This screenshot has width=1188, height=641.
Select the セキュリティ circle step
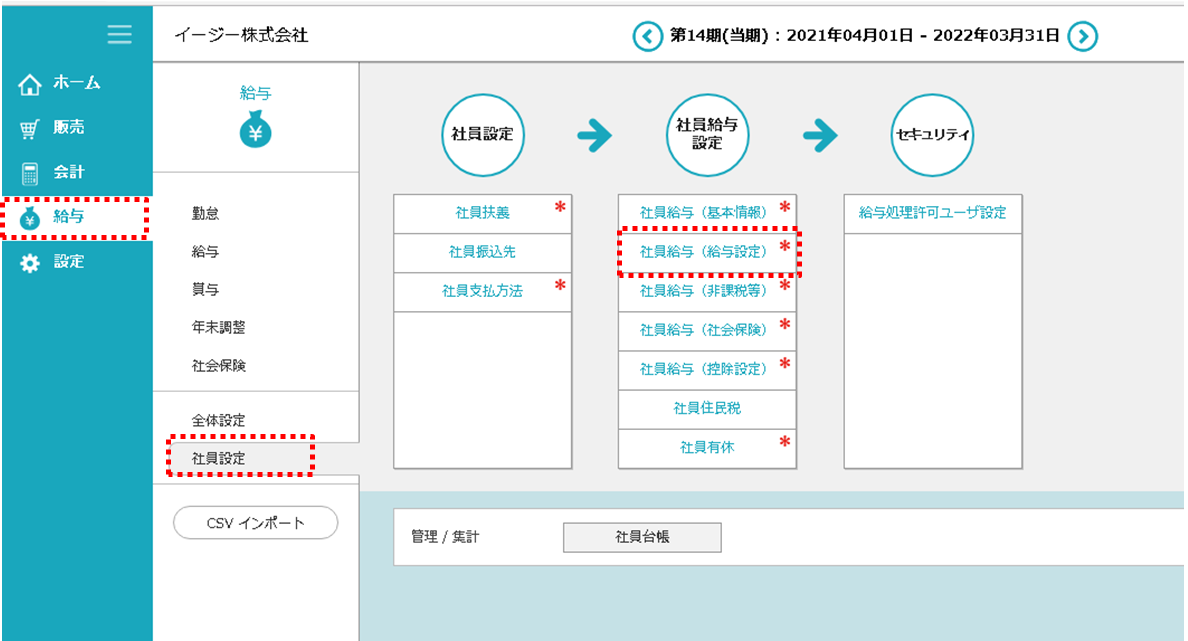click(x=932, y=135)
